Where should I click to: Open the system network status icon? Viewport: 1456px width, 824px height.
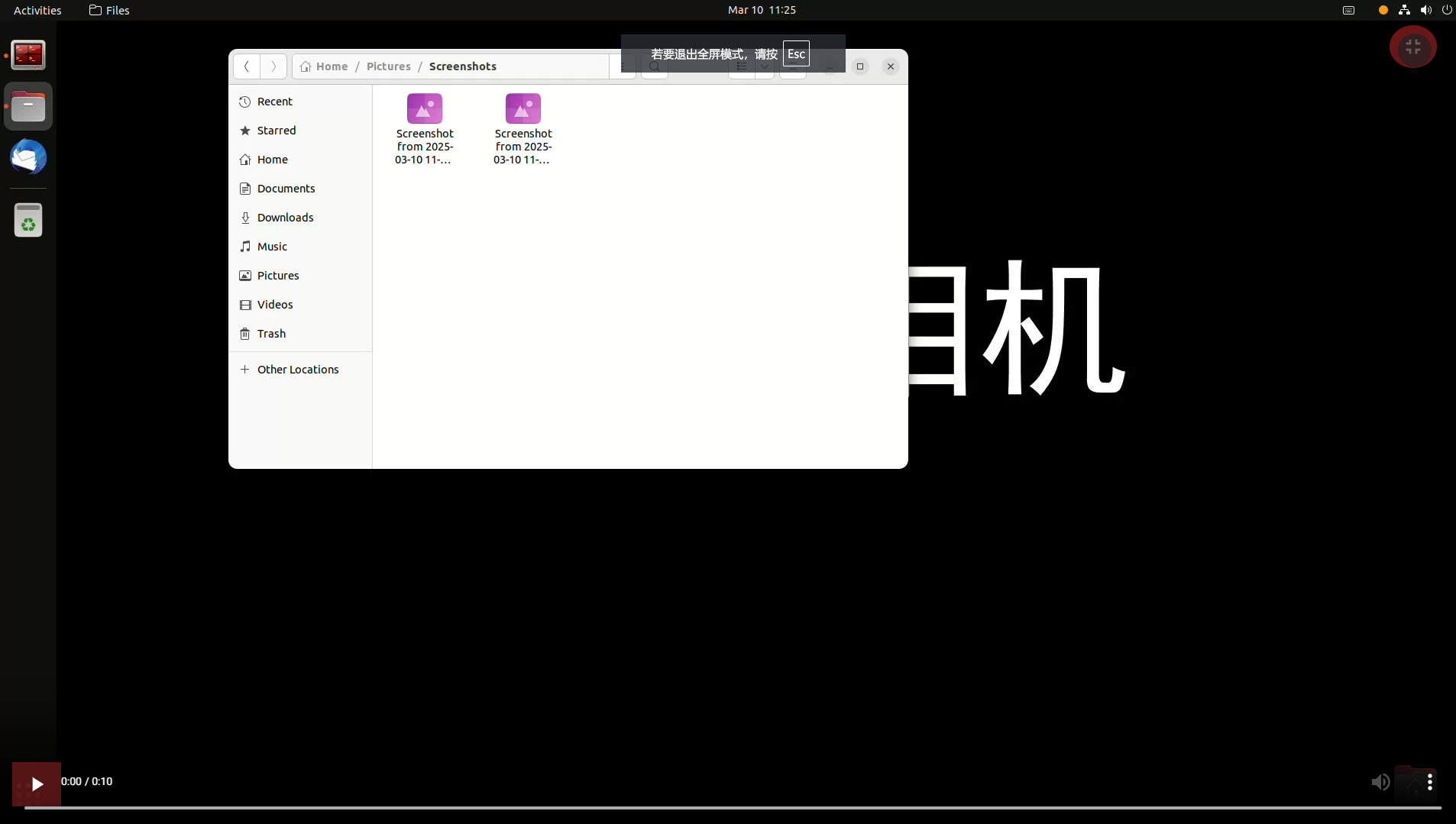point(1403,10)
